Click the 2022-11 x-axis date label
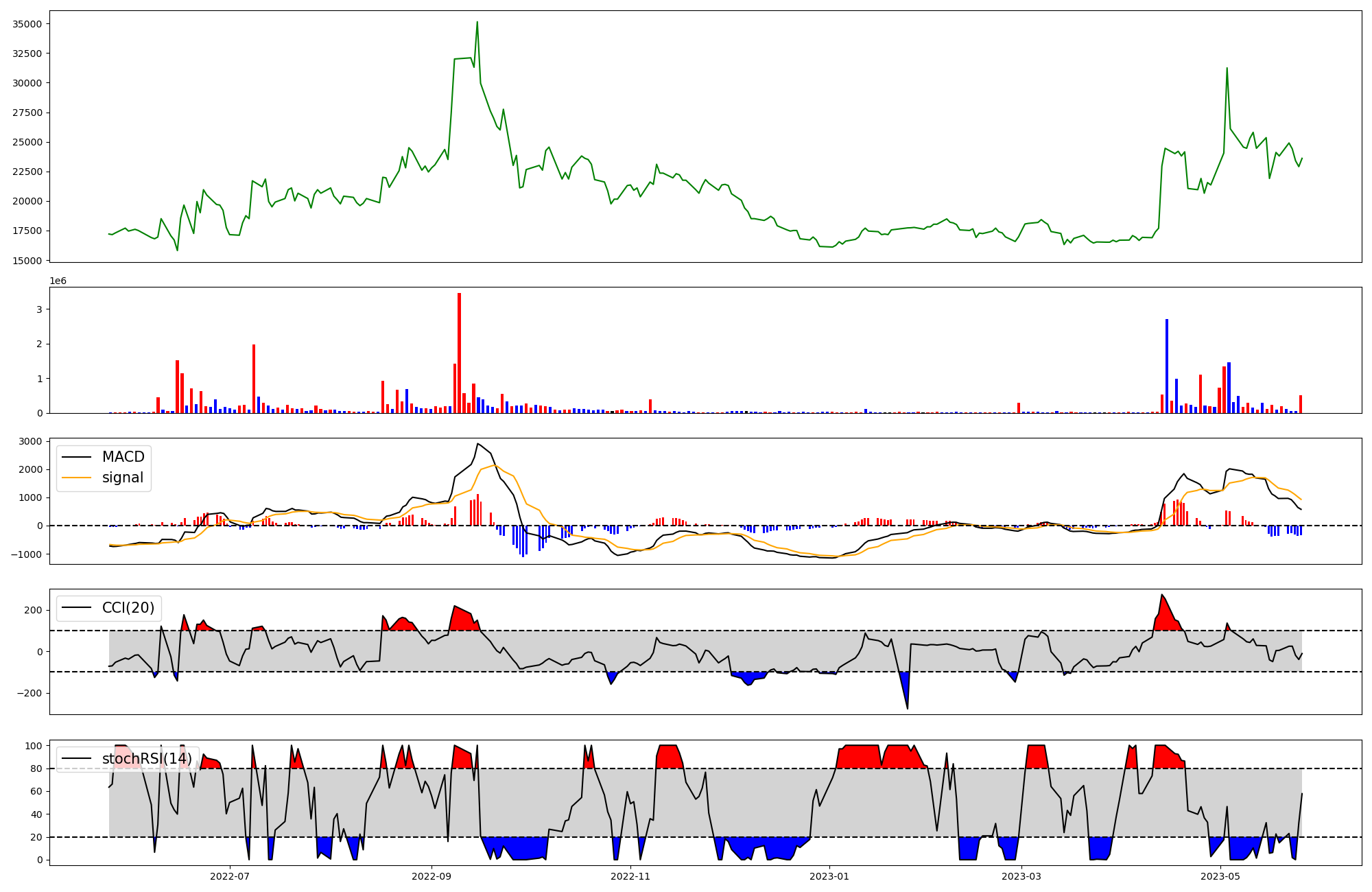This screenshot has height=892, width=1372. point(630,876)
